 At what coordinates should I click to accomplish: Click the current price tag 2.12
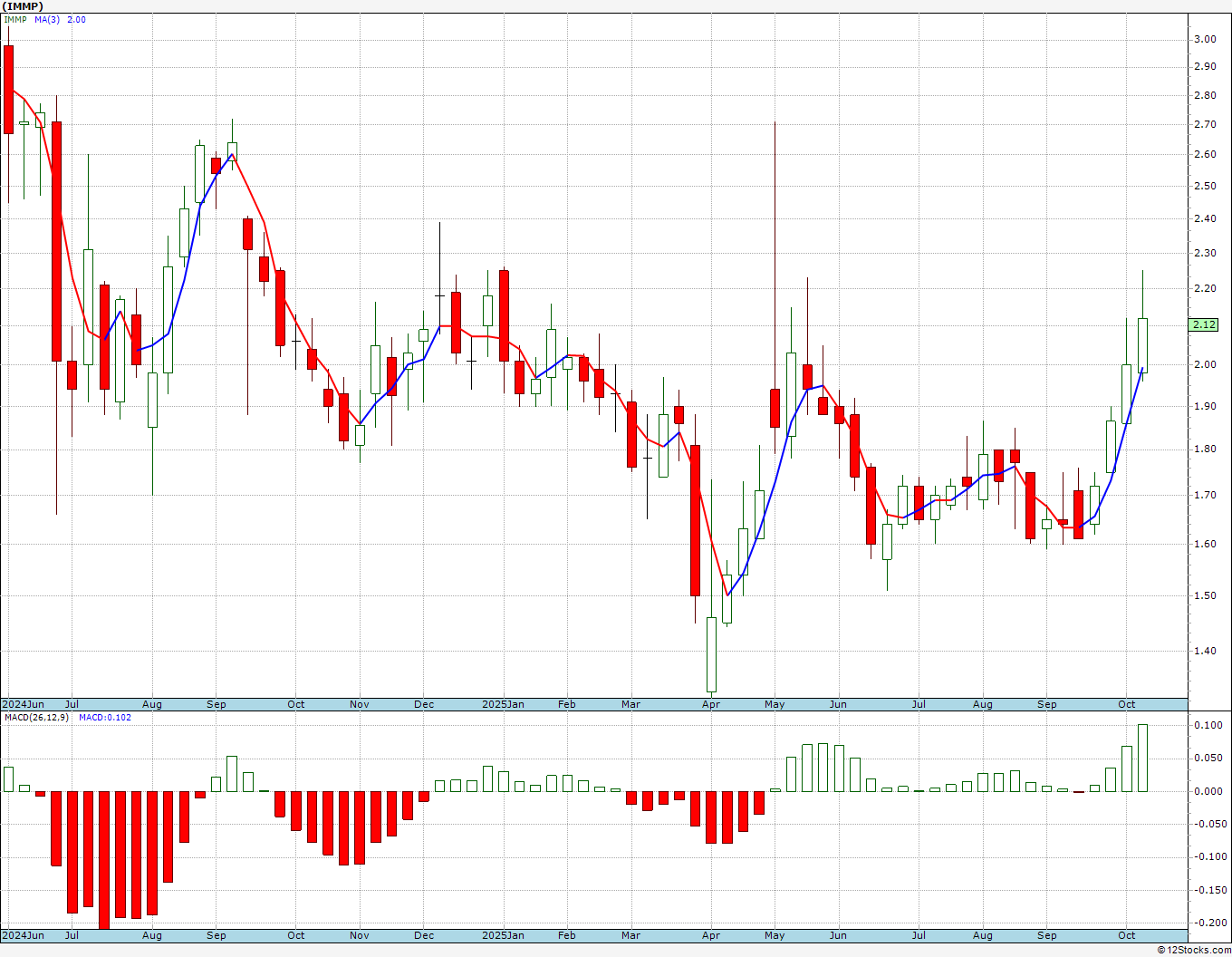coord(1205,324)
